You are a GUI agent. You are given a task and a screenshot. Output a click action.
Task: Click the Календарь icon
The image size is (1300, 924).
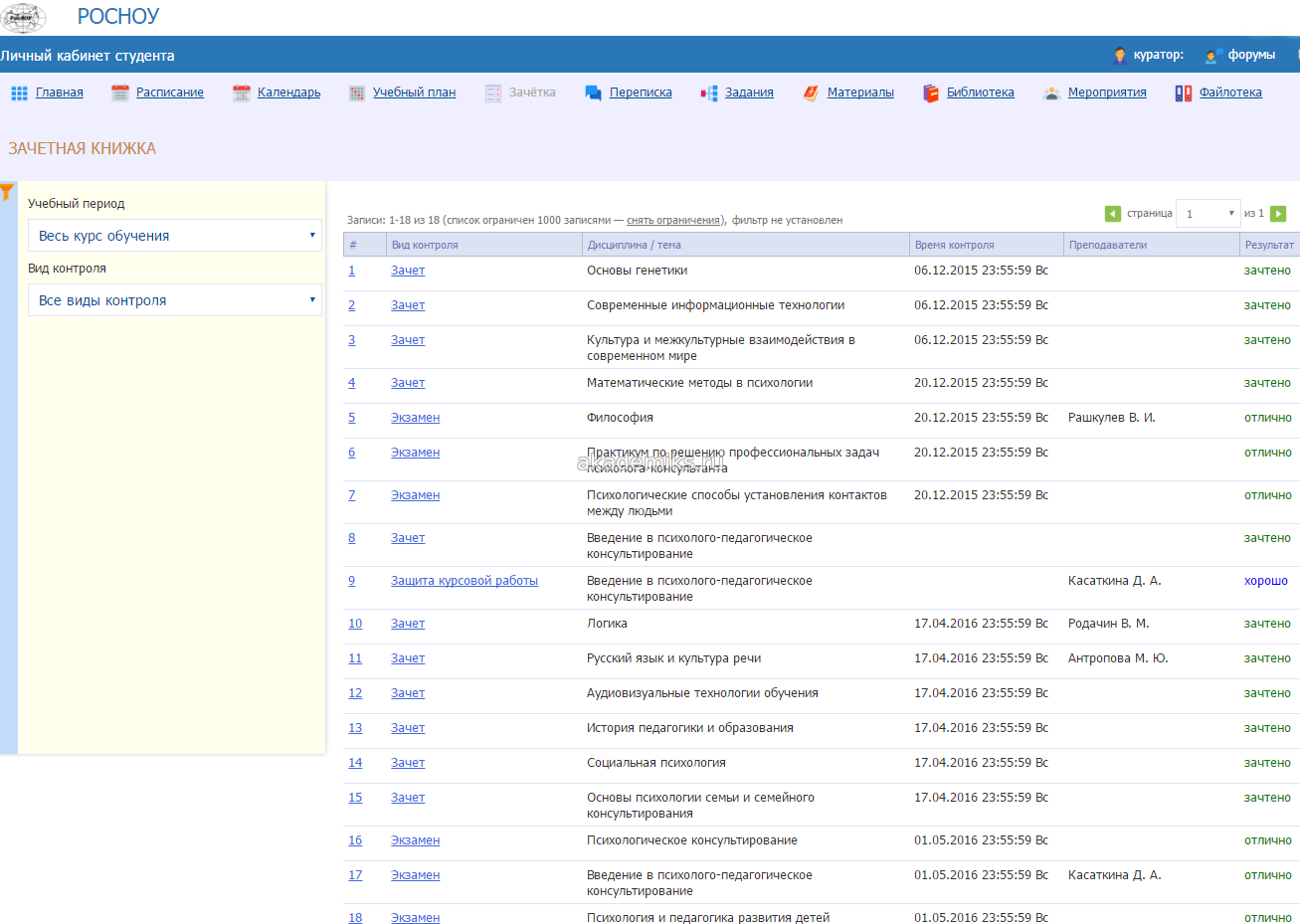coord(241,92)
